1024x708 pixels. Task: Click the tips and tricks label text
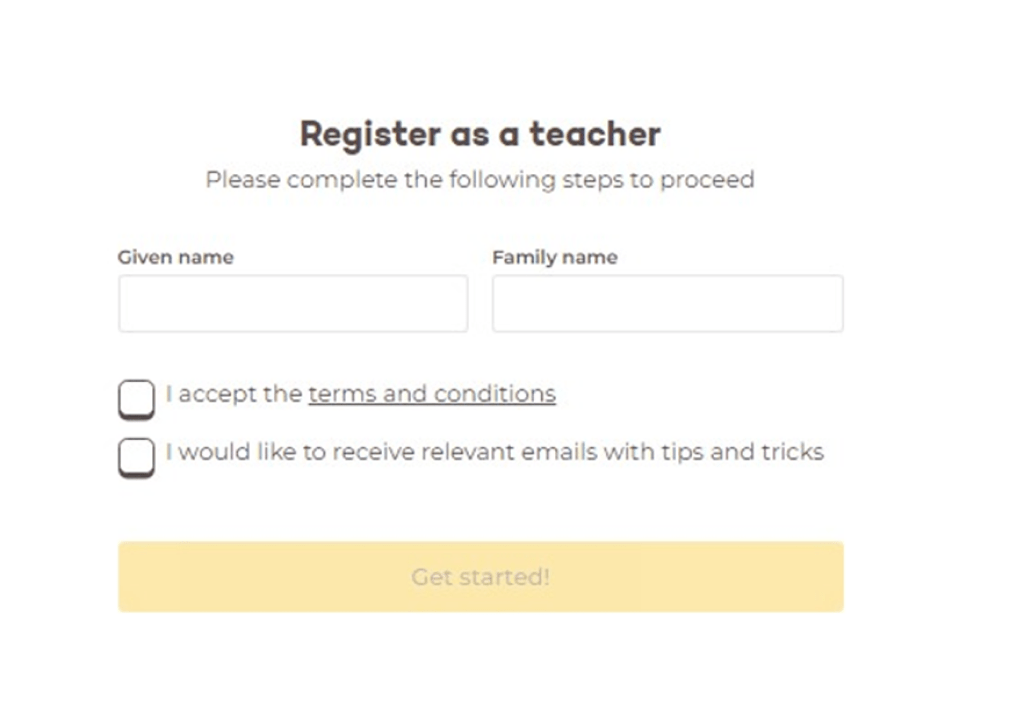click(x=497, y=452)
